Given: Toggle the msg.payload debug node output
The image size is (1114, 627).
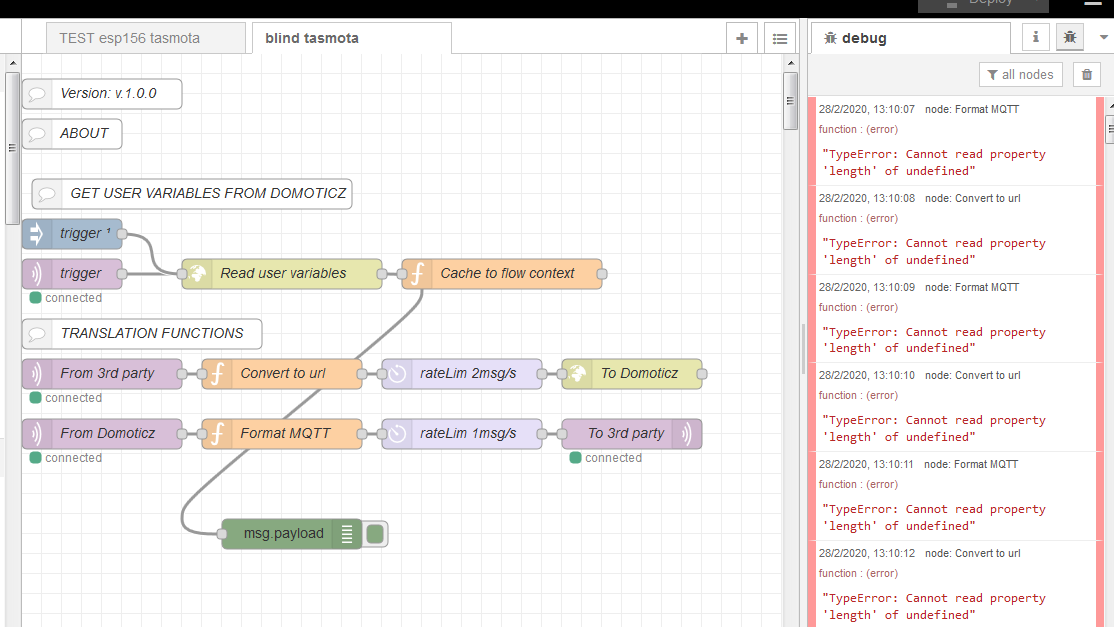Looking at the screenshot, I should [375, 533].
